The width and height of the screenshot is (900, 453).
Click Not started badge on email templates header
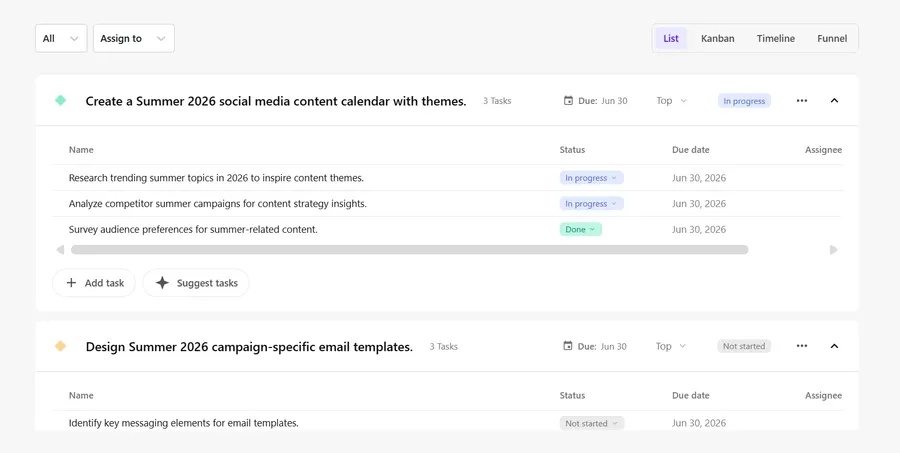coord(744,346)
